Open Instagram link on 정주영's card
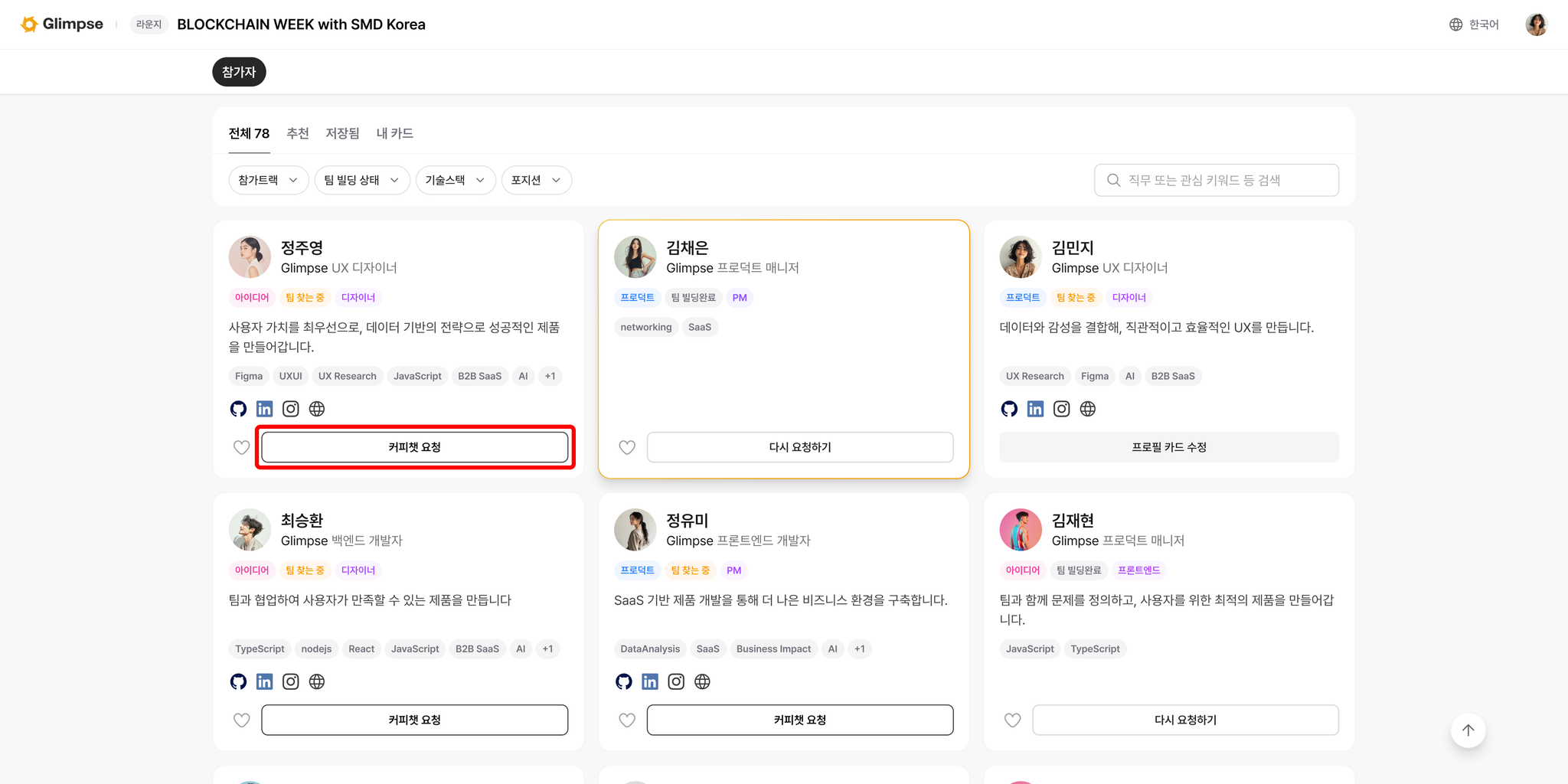This screenshot has width=1568, height=784. click(291, 409)
